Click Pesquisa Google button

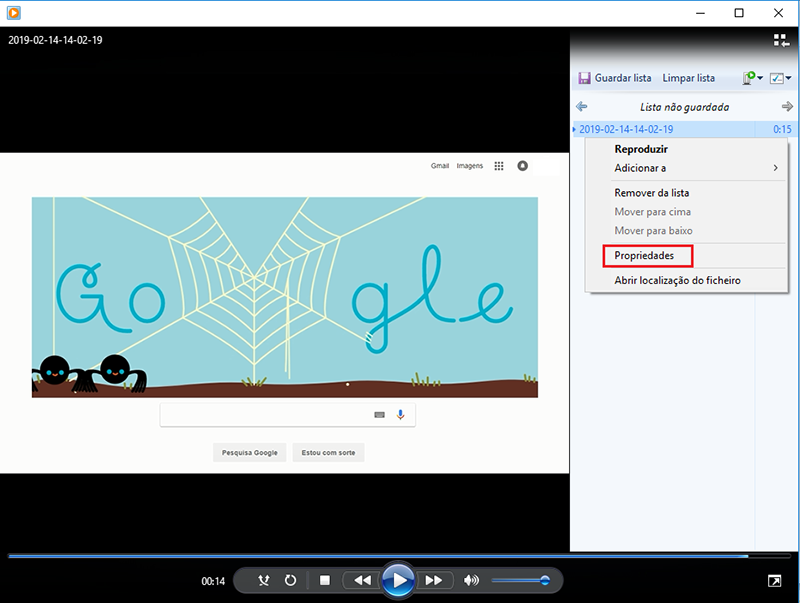(x=249, y=453)
